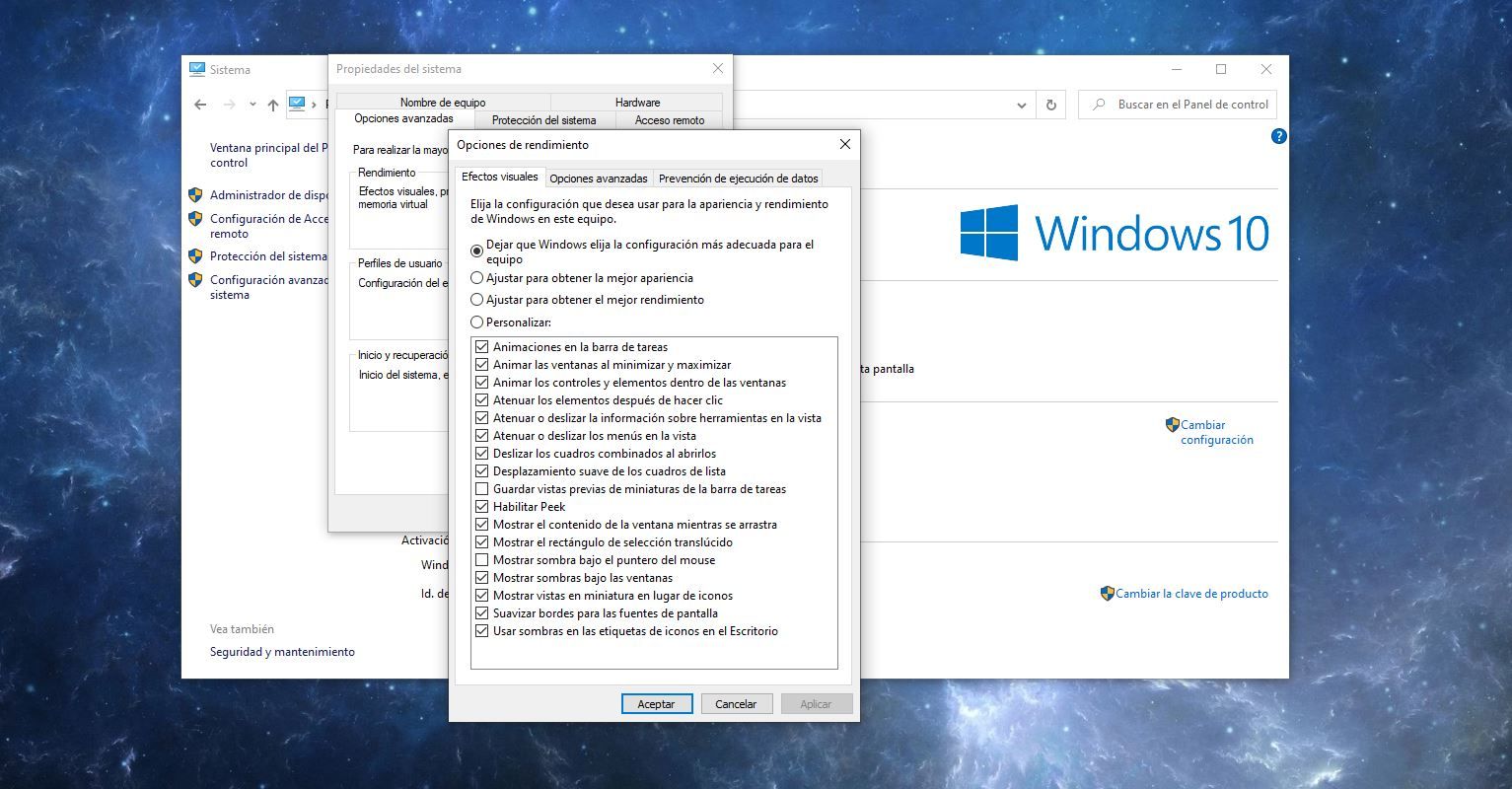1512x789 pixels.
Task: Toggle Usar sombras en las etiquetas de iconos
Action: coord(482,631)
